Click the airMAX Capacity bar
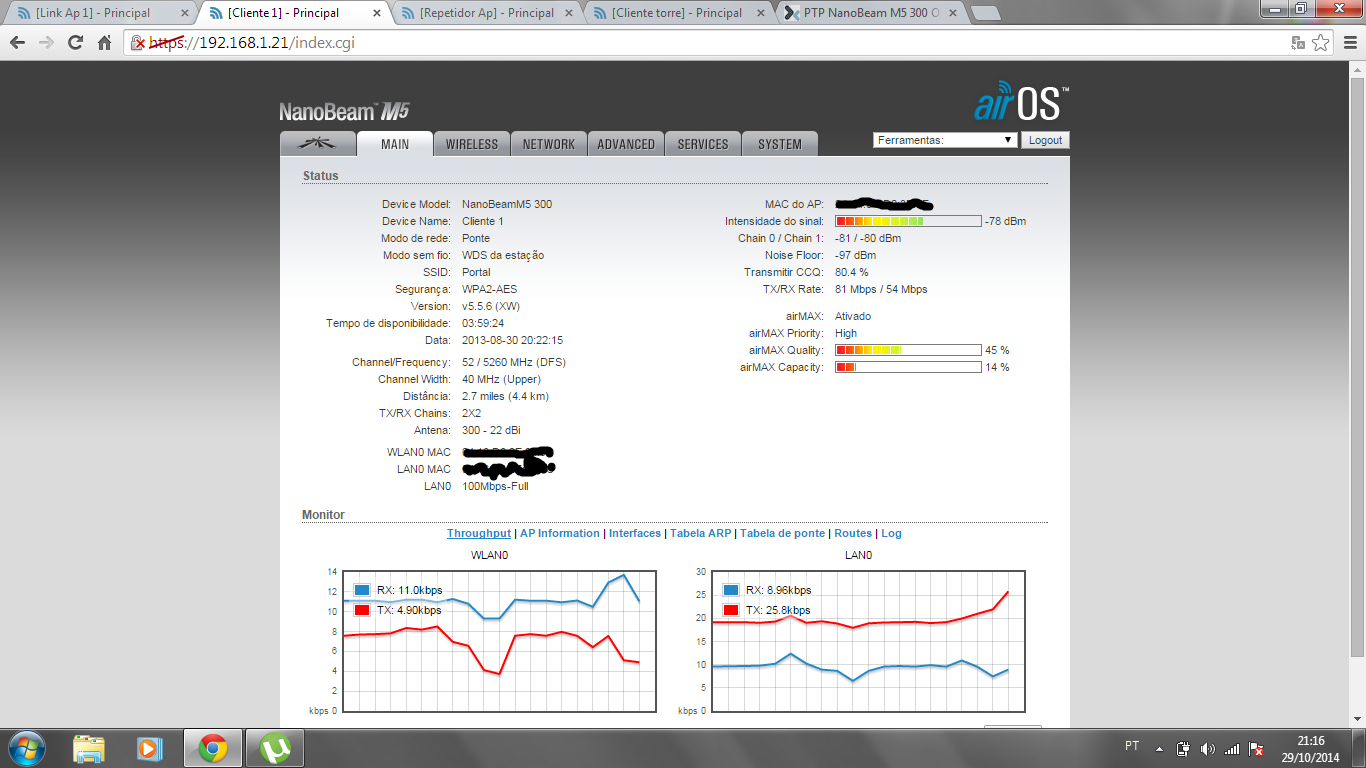The image size is (1366, 768). pyautogui.click(x=908, y=367)
